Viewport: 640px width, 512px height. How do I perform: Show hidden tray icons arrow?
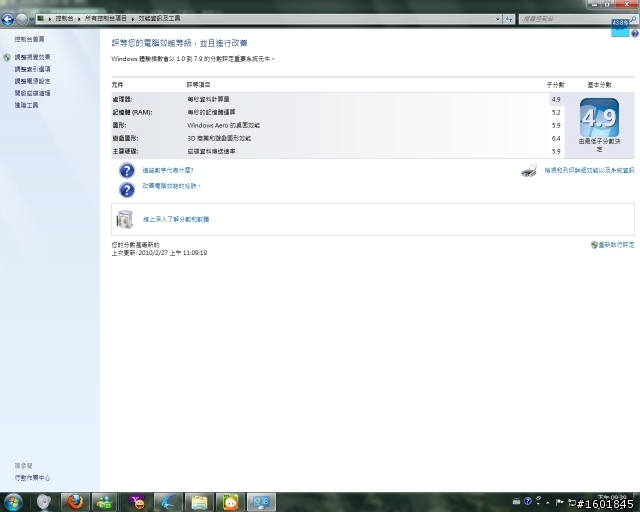[548, 502]
